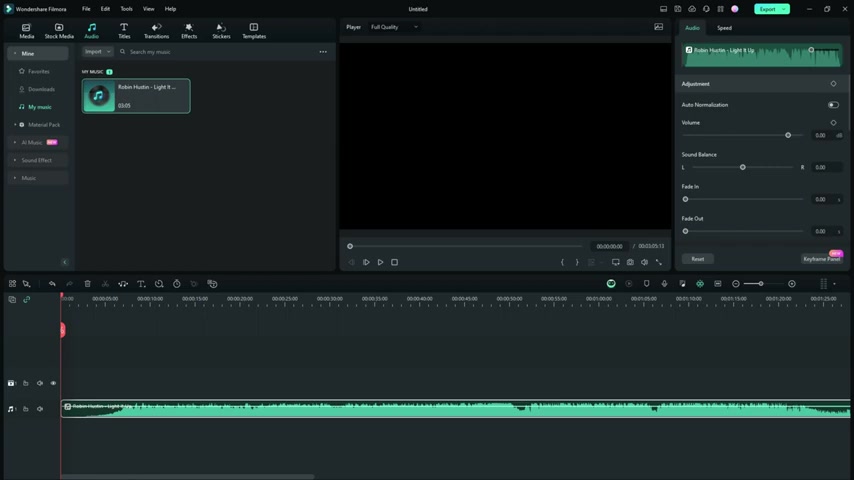
Task: Switch to the Speed tab
Action: tap(724, 28)
